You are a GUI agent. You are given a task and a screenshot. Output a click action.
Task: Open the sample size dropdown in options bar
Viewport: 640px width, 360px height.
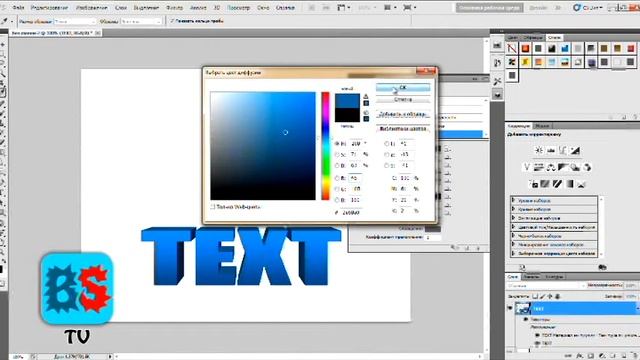[x=75, y=21]
